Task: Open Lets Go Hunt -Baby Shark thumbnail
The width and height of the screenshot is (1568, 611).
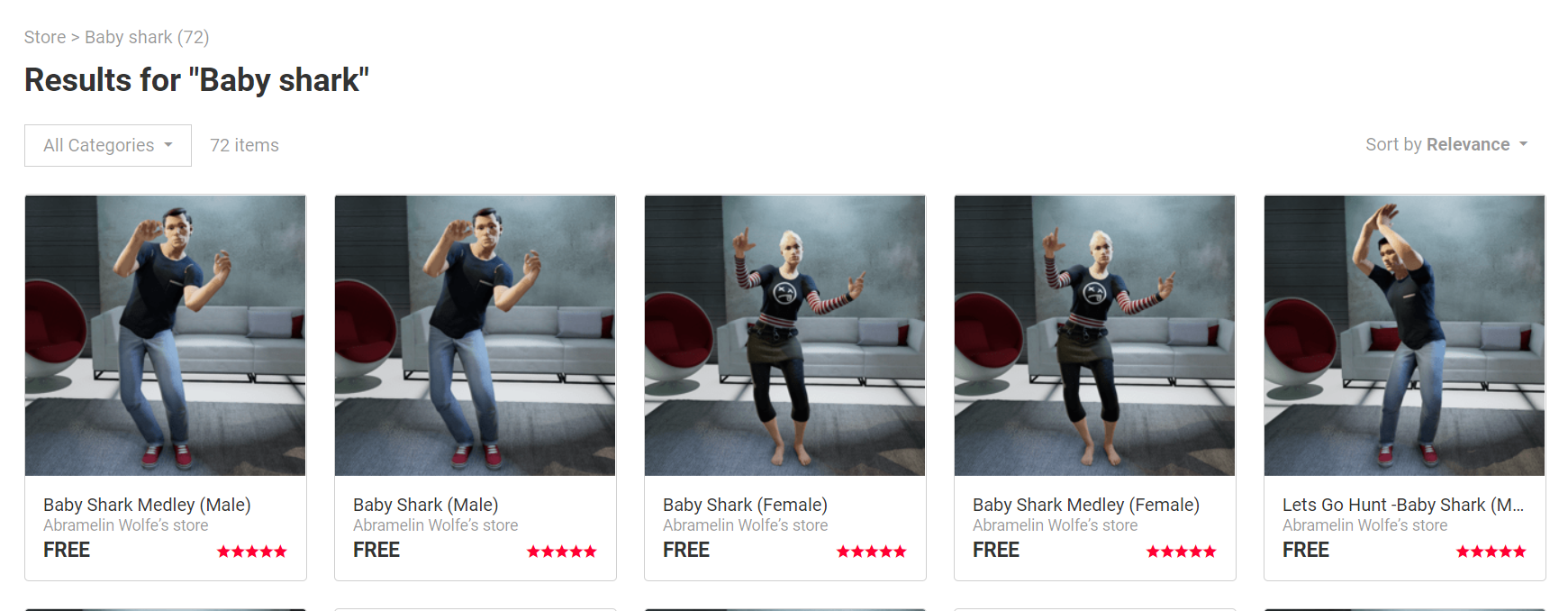Action: (1405, 335)
